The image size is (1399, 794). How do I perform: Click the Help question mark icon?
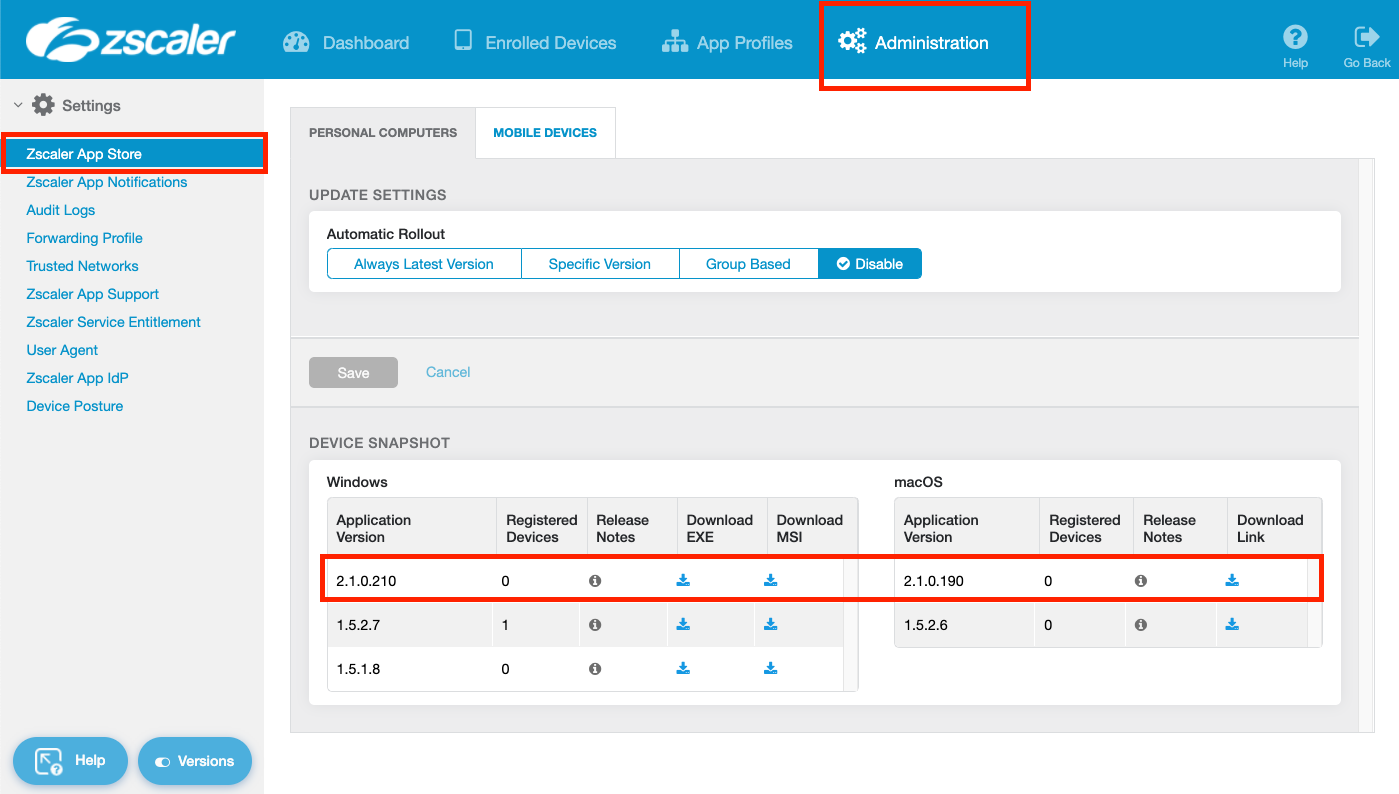click(x=1295, y=38)
